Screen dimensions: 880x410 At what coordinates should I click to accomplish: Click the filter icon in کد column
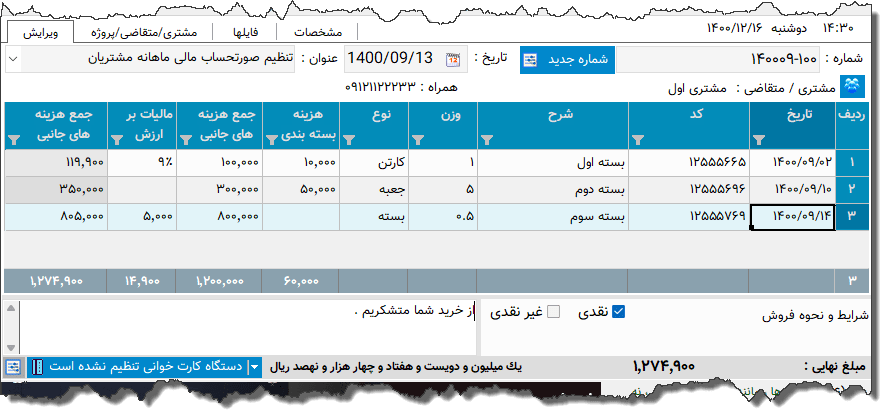(x=637, y=140)
